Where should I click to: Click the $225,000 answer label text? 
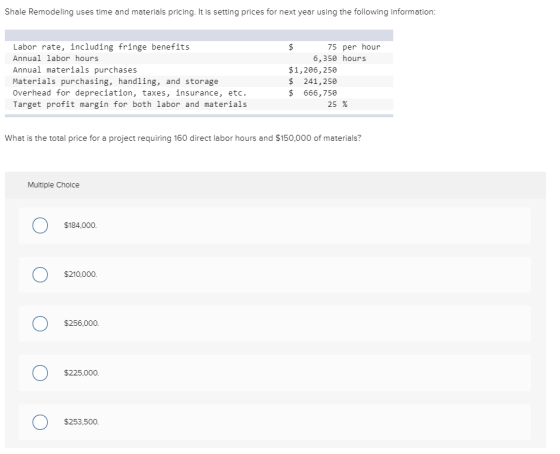click(81, 373)
